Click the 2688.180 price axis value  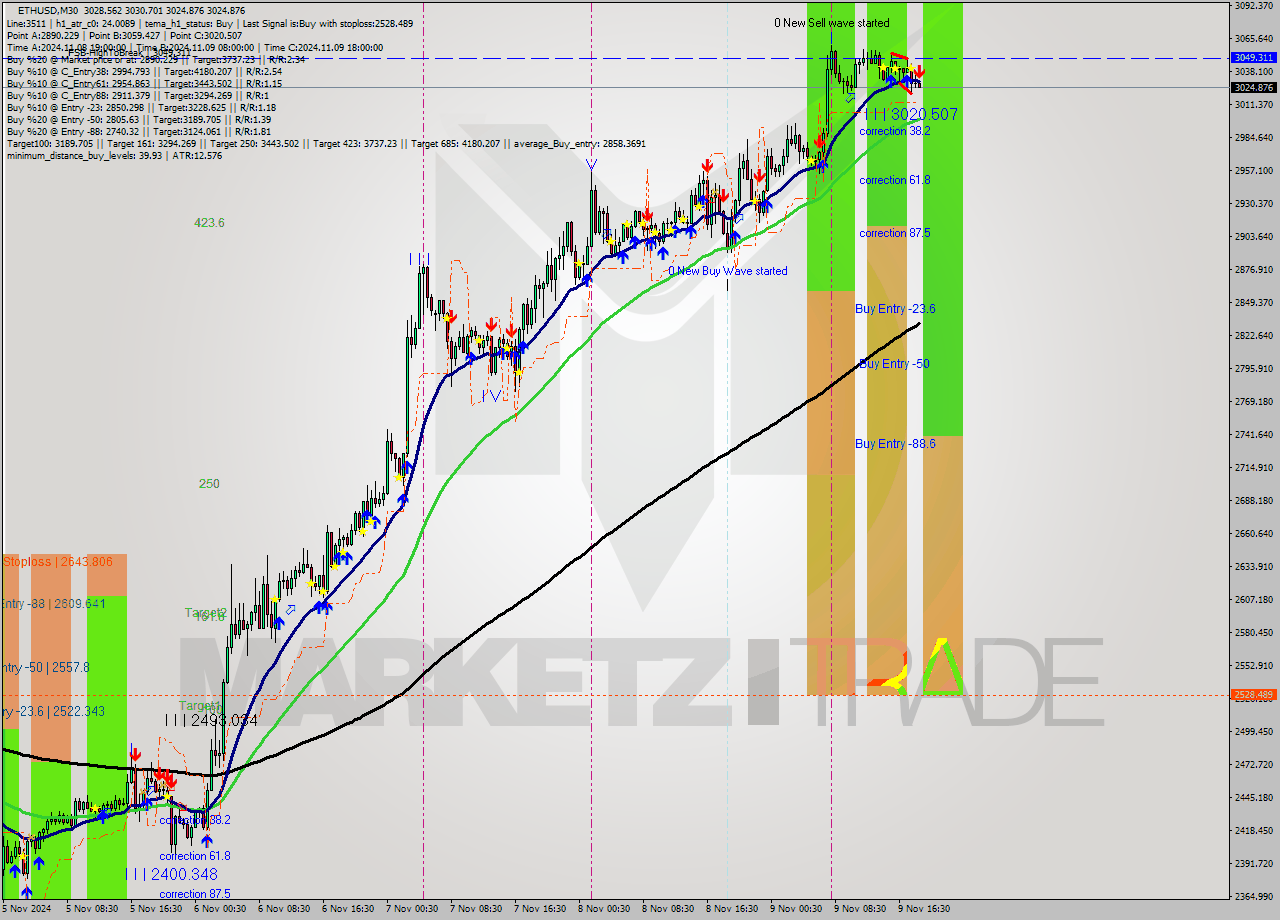[x=1253, y=501]
